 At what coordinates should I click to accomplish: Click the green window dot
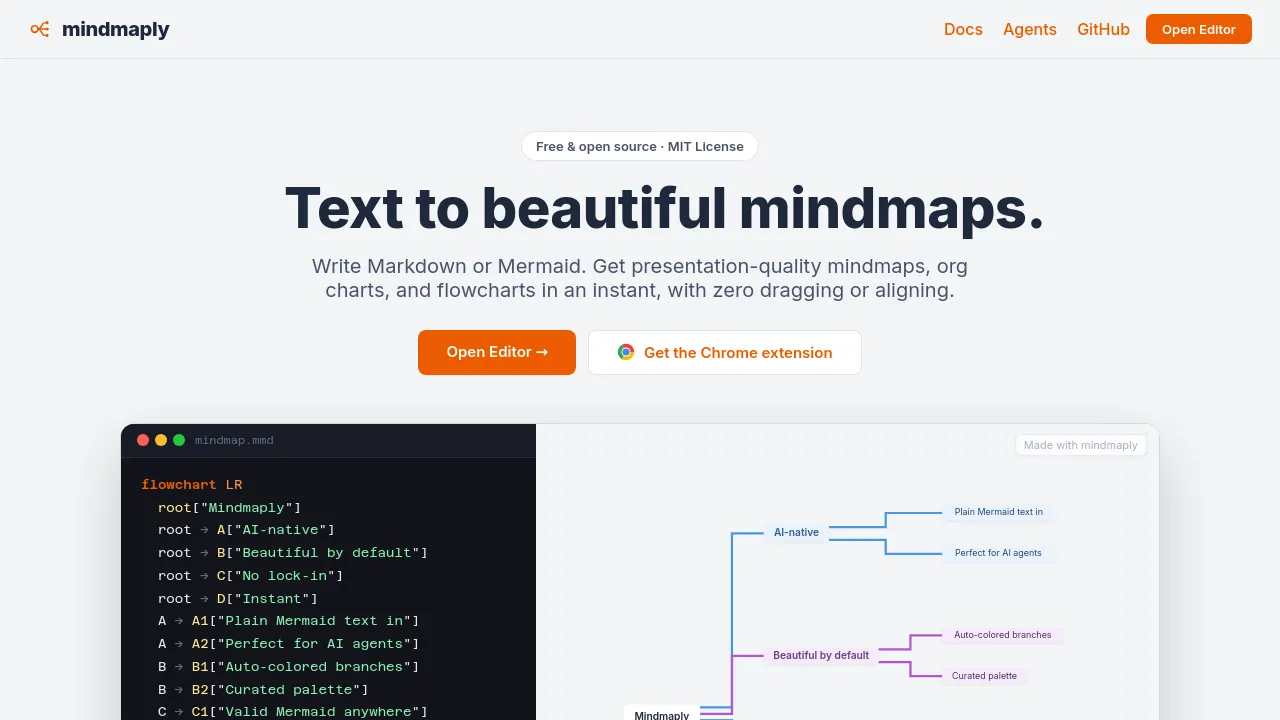179,440
